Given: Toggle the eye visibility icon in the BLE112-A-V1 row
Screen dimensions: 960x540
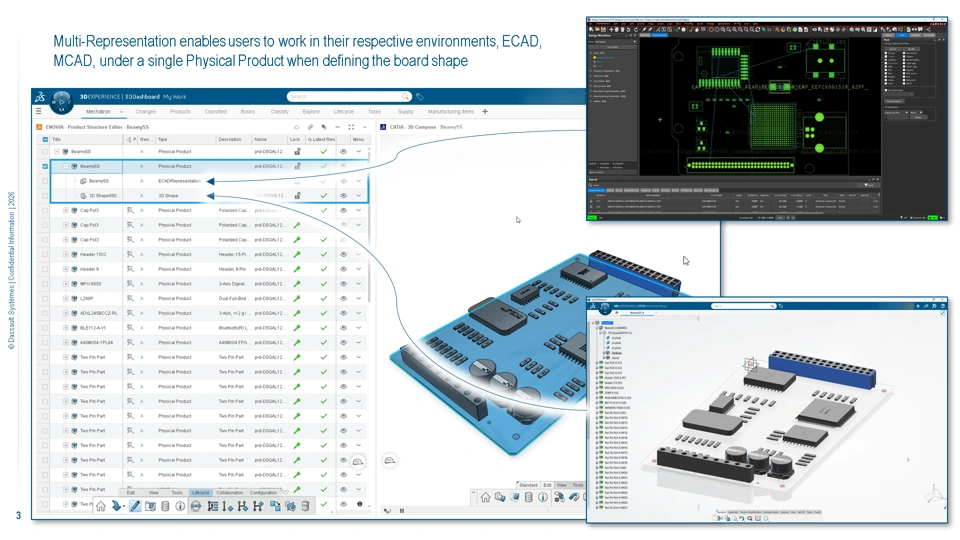Looking at the screenshot, I should point(343,328).
